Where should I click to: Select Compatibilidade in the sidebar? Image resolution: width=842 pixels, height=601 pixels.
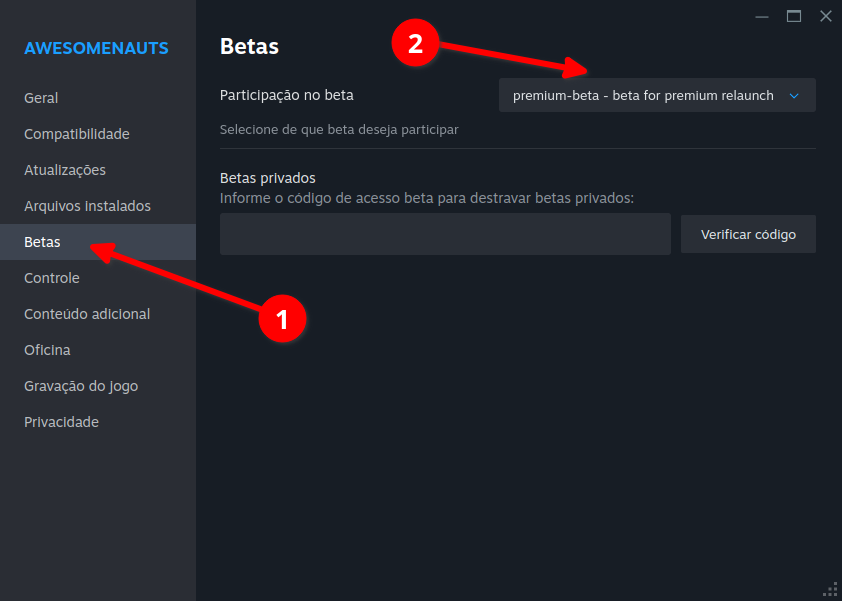click(77, 134)
